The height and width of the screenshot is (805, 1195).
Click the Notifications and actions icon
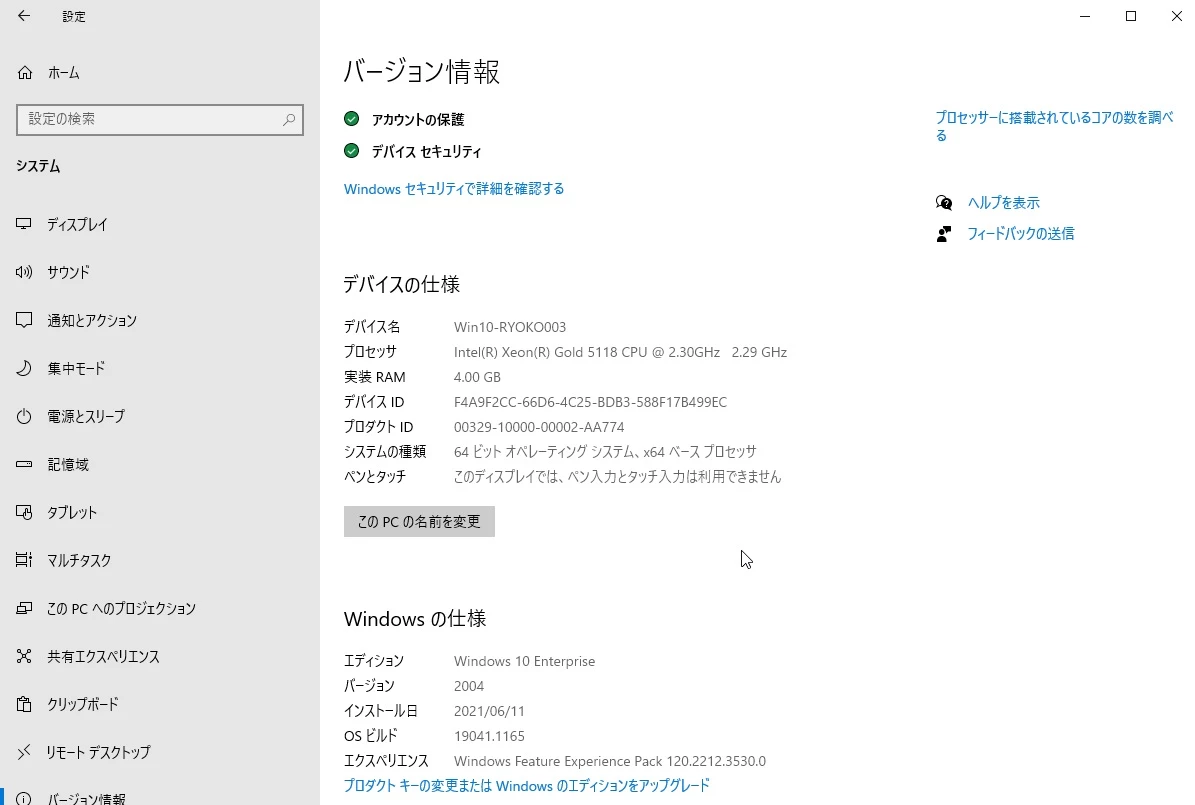click(x=24, y=320)
